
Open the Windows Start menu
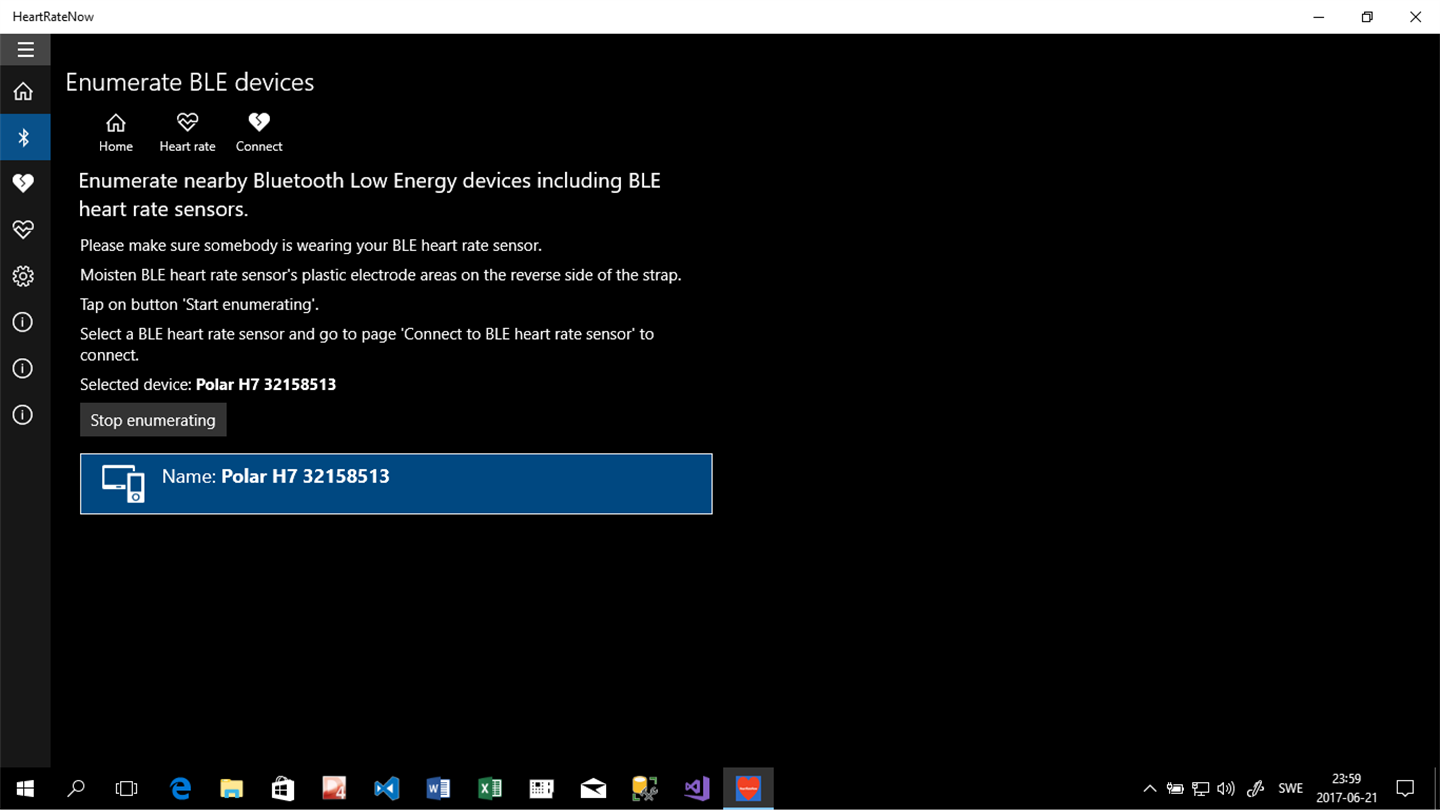coord(25,789)
